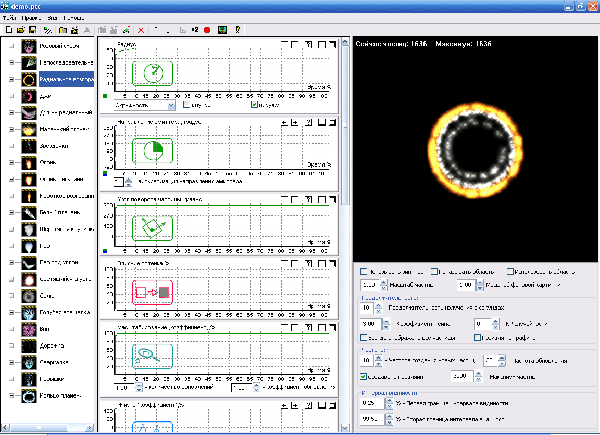
Task: Click the pink square-to-square icon in graph
Action: tap(153, 291)
